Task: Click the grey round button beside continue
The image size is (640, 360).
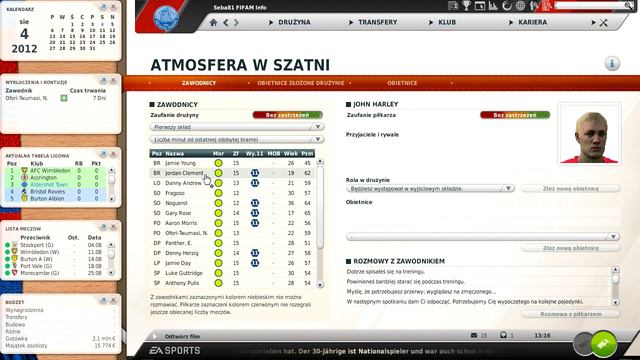Action: point(583,344)
